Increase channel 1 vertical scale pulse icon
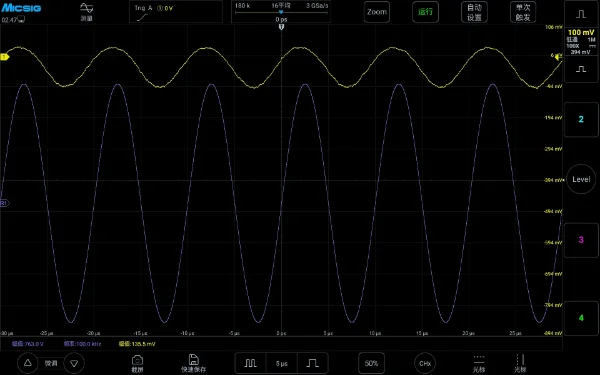The image size is (600, 375). point(581,14)
